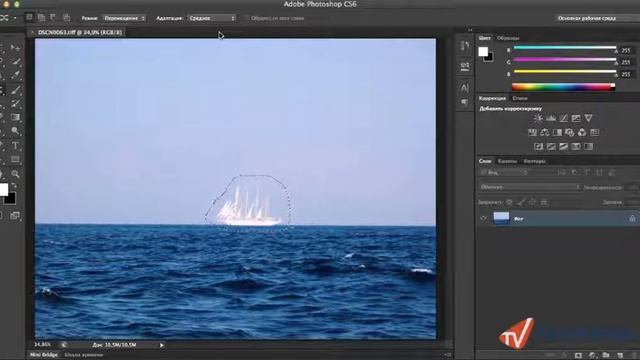Screen dimensions: 640x360
Task: Open the status bar info arrow menu
Action: tap(162, 345)
